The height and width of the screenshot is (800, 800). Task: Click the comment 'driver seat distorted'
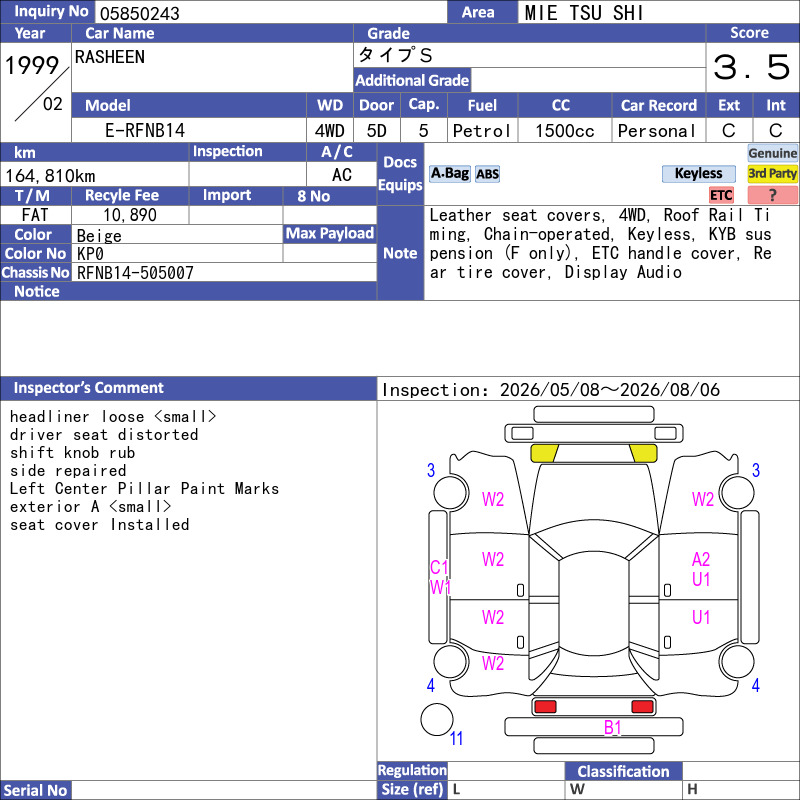[x=104, y=435]
